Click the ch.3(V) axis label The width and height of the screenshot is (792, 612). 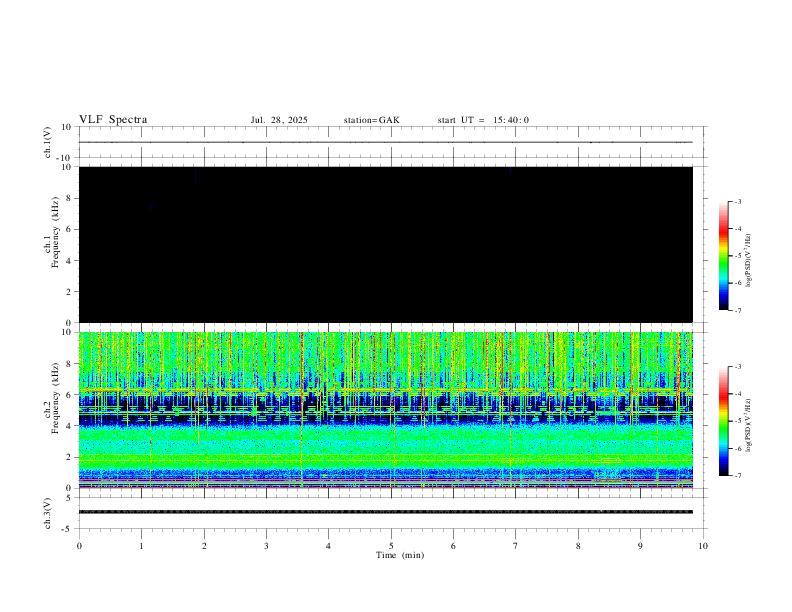tap(48, 514)
